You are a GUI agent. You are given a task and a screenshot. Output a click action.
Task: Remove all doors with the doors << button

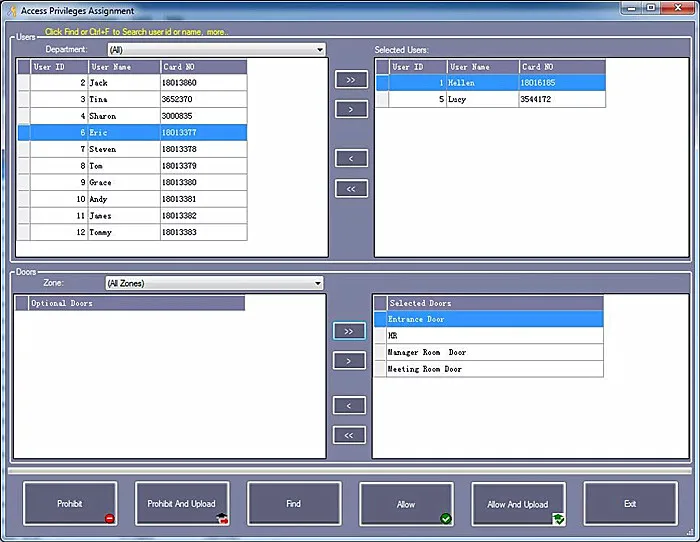coord(349,435)
